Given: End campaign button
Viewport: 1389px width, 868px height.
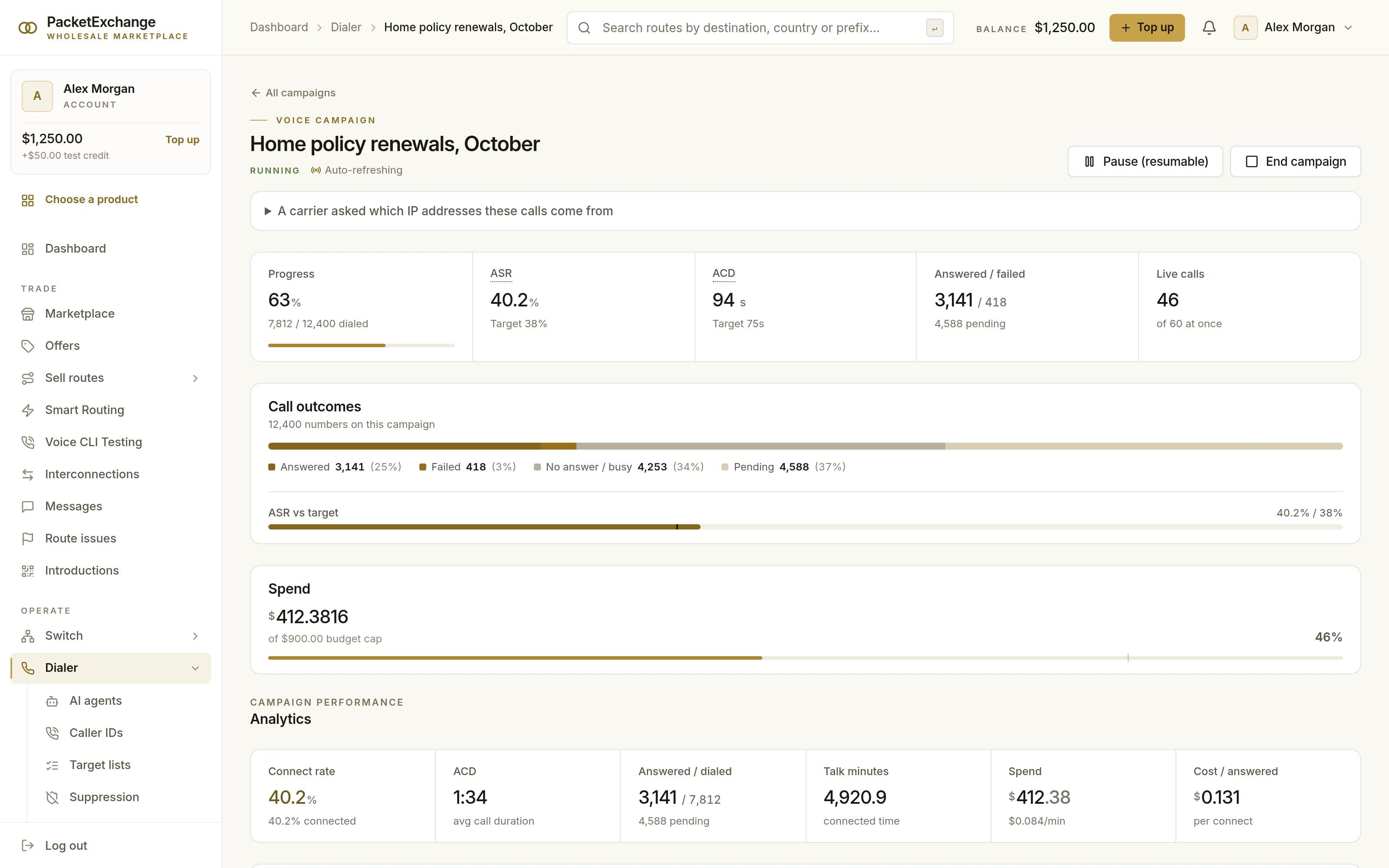Looking at the screenshot, I should pos(1295,162).
